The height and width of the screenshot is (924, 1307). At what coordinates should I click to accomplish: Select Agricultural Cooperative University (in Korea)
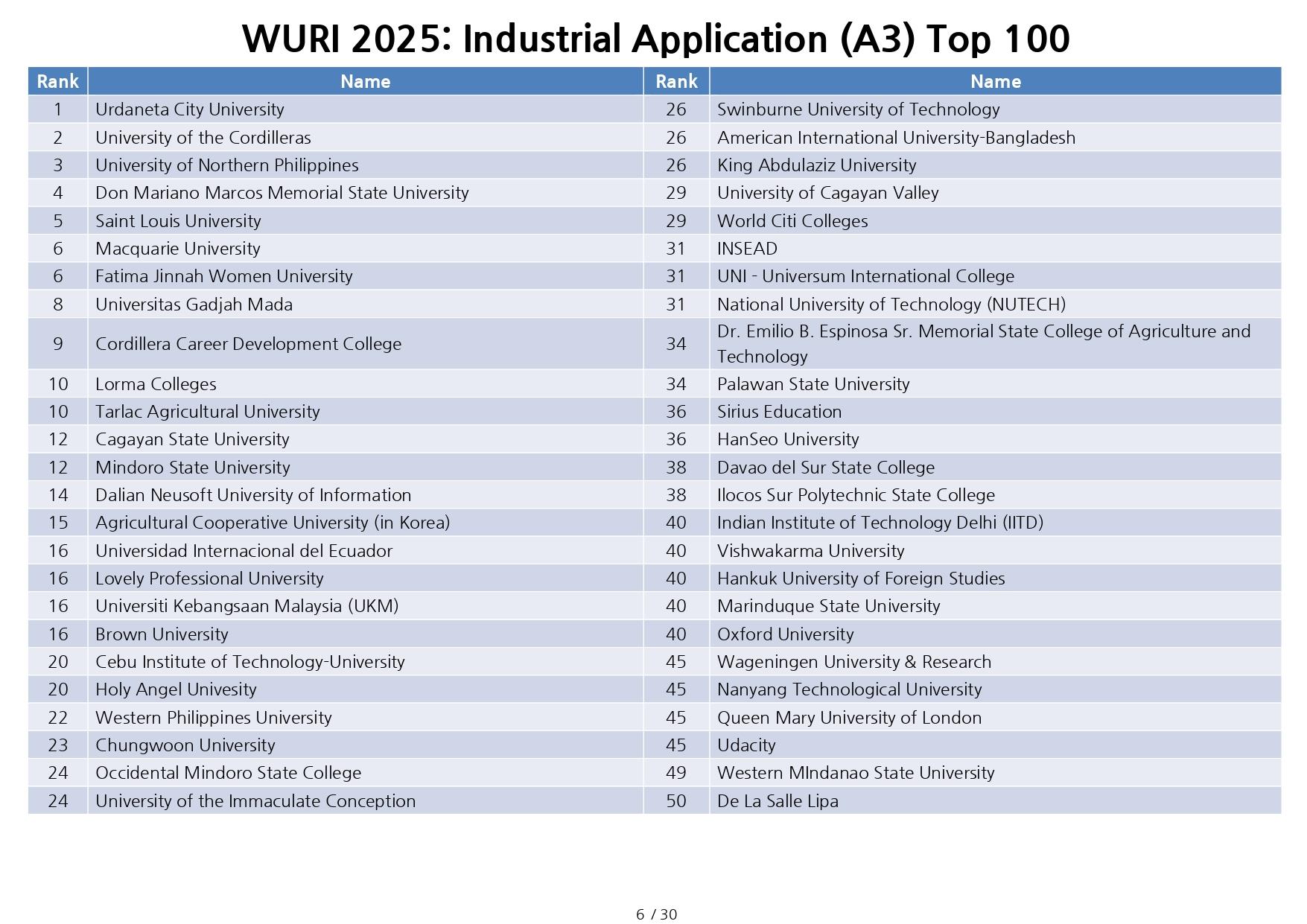pos(273,523)
